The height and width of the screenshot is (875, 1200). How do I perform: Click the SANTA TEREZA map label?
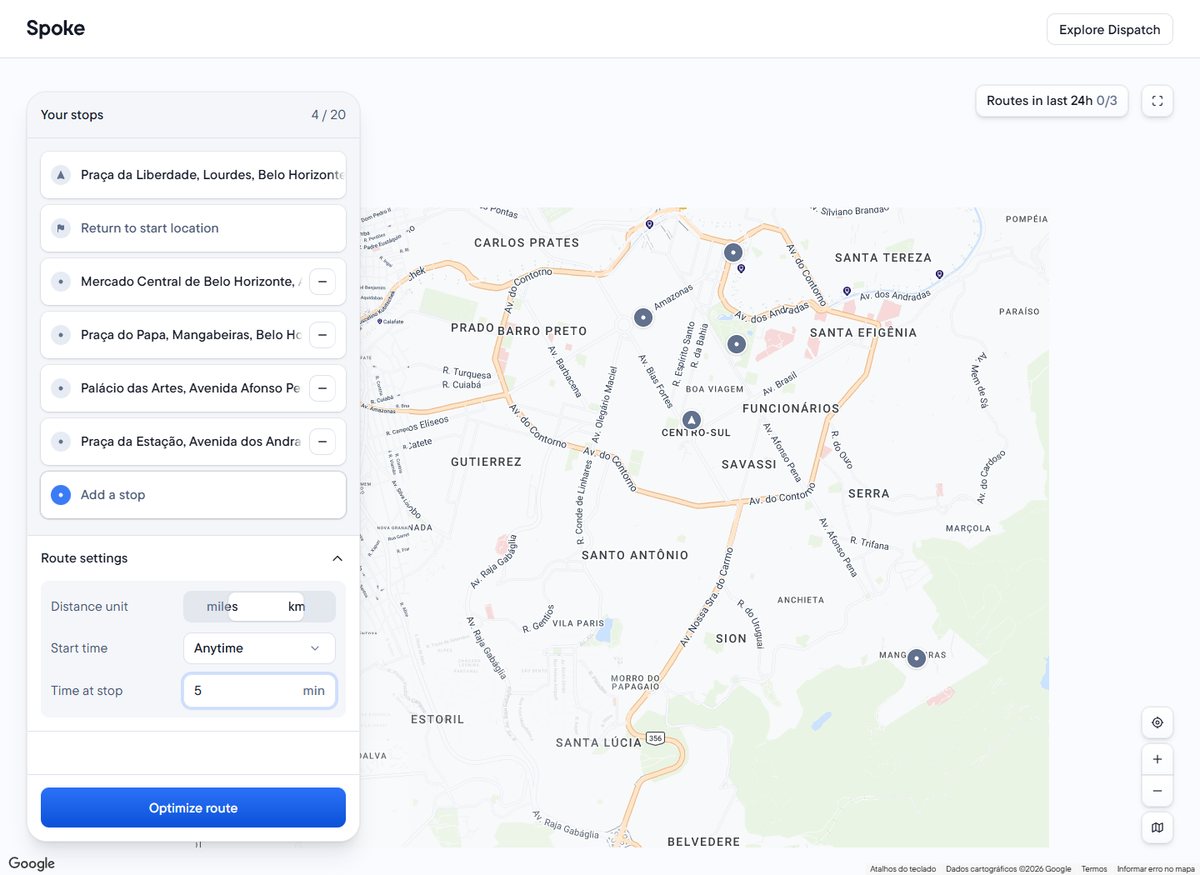click(883, 258)
